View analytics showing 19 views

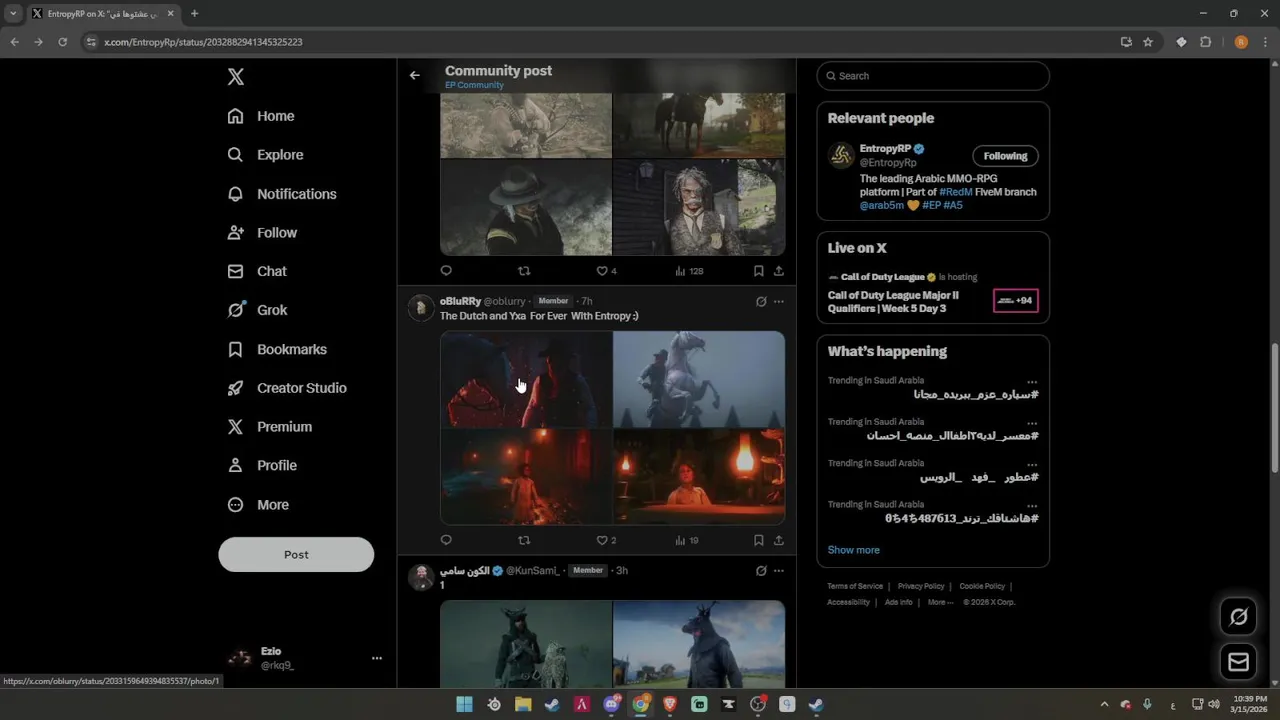(x=686, y=540)
